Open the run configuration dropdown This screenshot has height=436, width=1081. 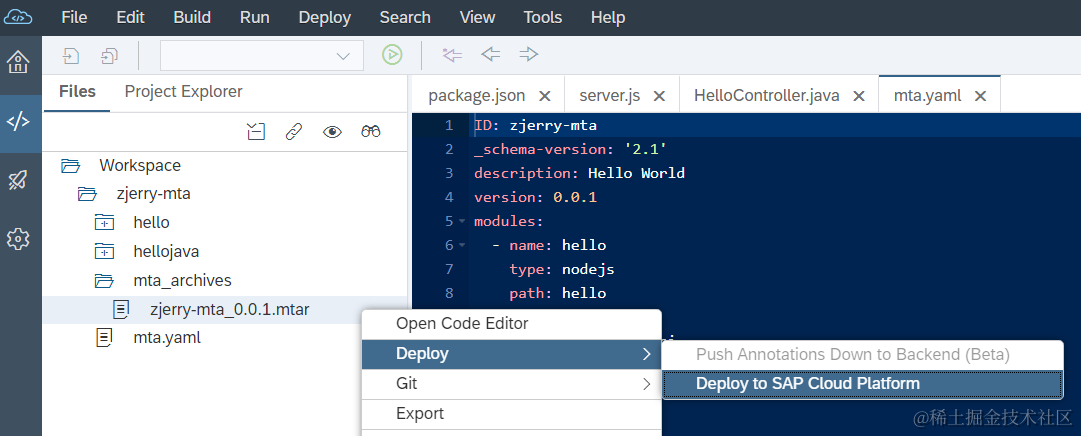pos(262,55)
